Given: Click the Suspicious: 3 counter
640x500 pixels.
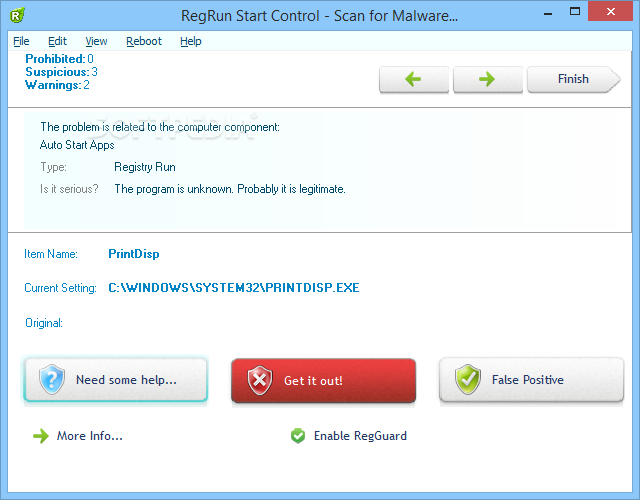Looking at the screenshot, I should [61, 72].
